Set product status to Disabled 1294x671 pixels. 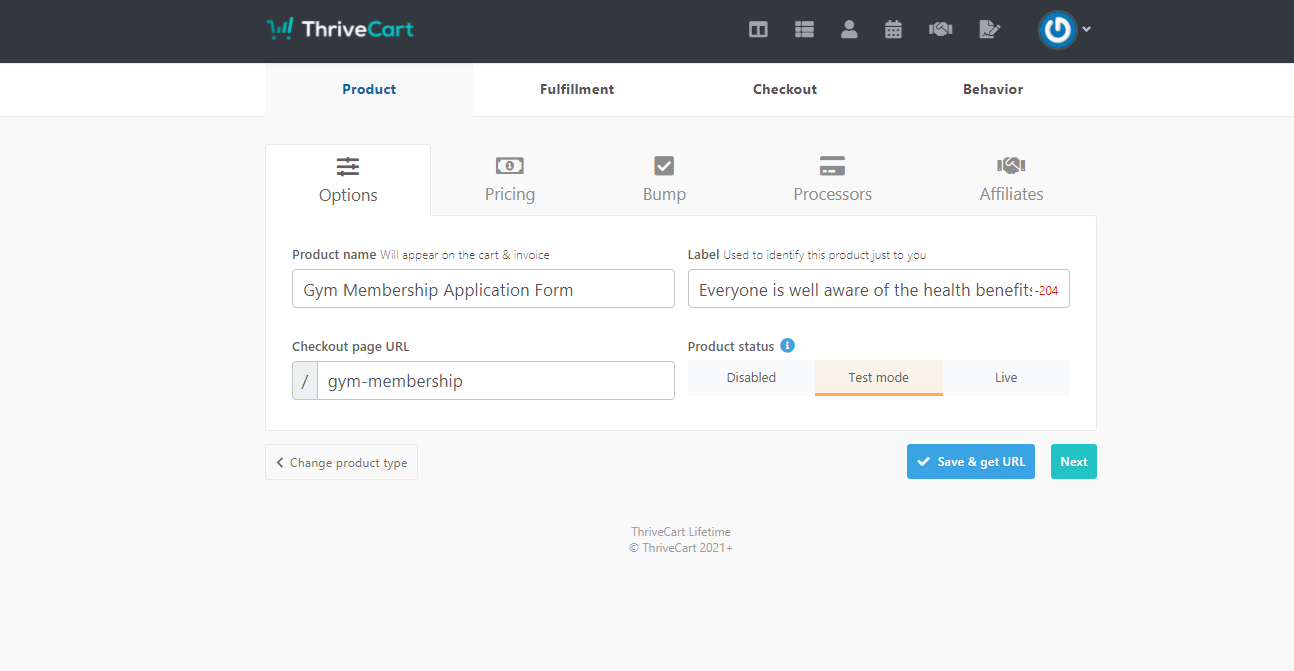(x=751, y=378)
